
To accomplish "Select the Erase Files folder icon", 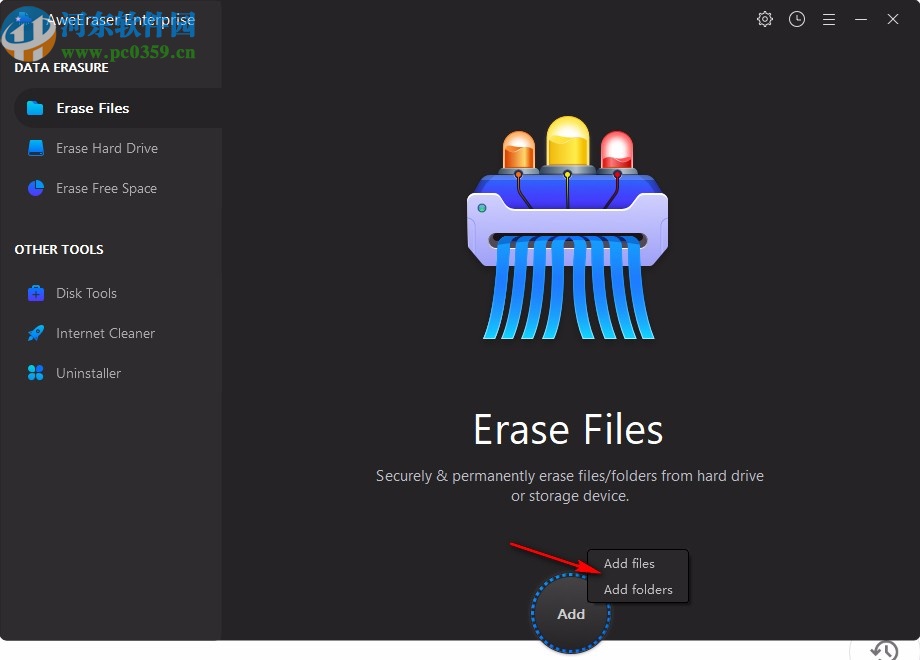I will [34, 107].
